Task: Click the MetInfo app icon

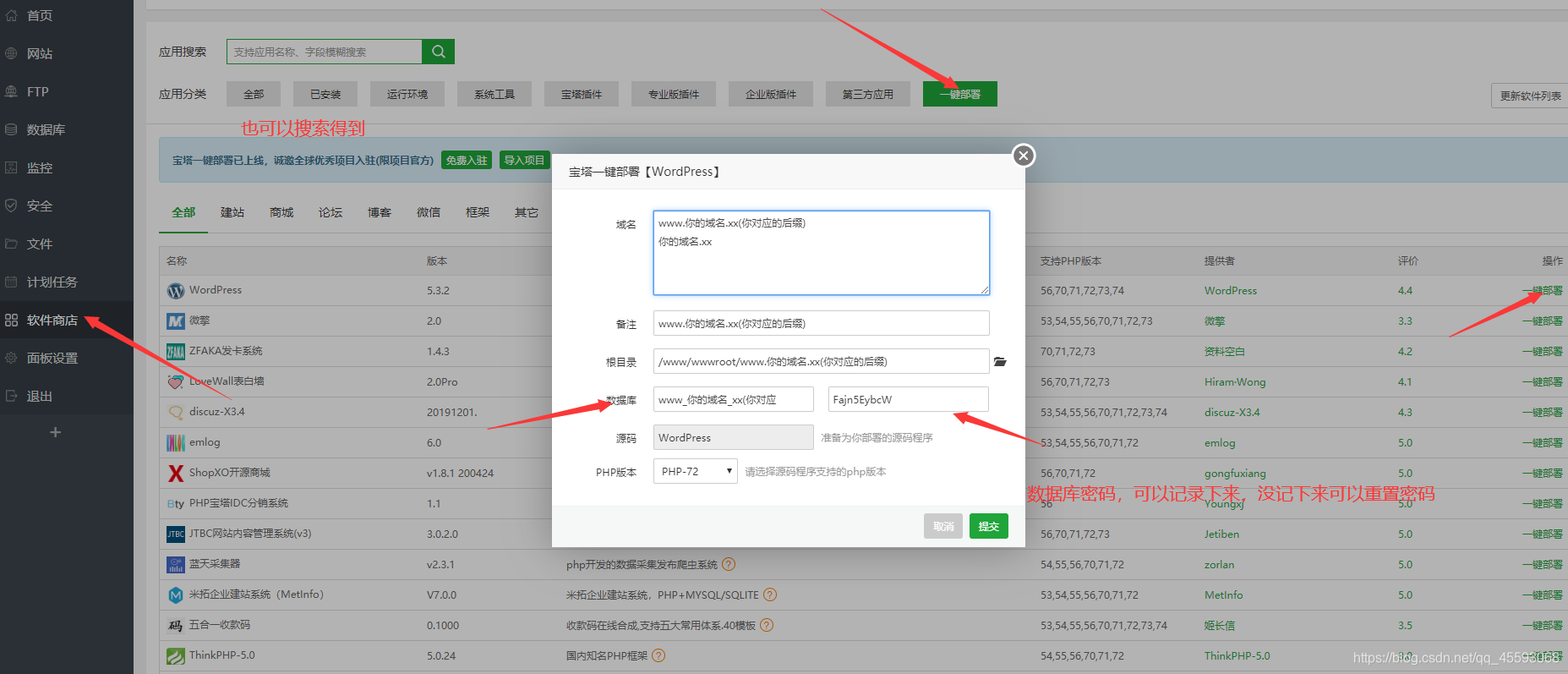Action: (176, 595)
